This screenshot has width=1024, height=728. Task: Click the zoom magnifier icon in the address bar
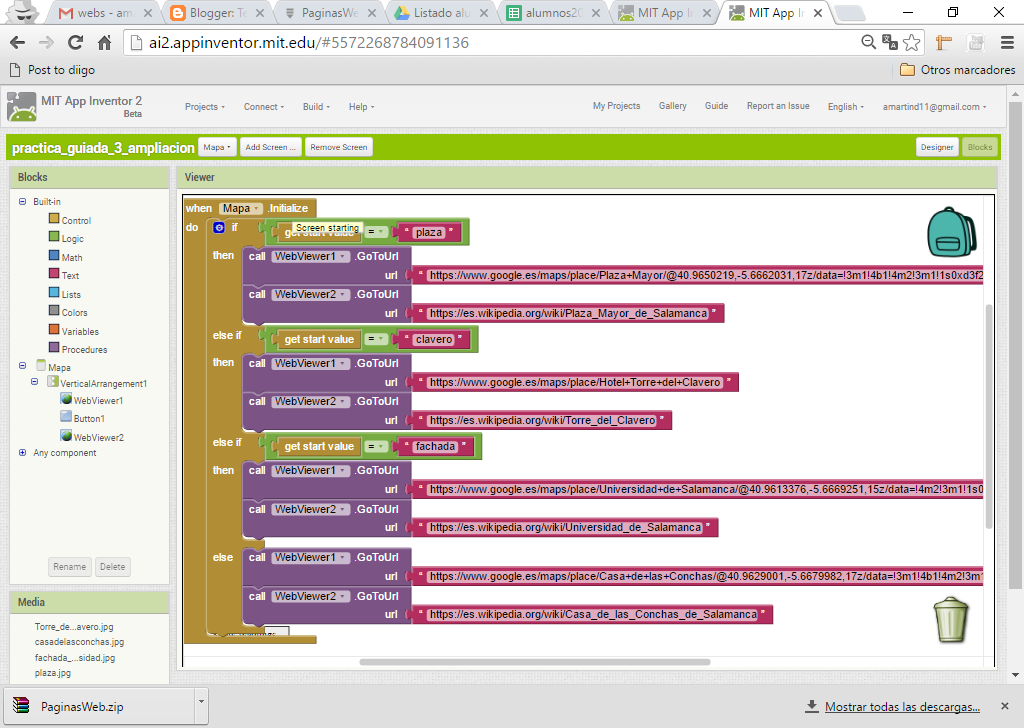868,42
